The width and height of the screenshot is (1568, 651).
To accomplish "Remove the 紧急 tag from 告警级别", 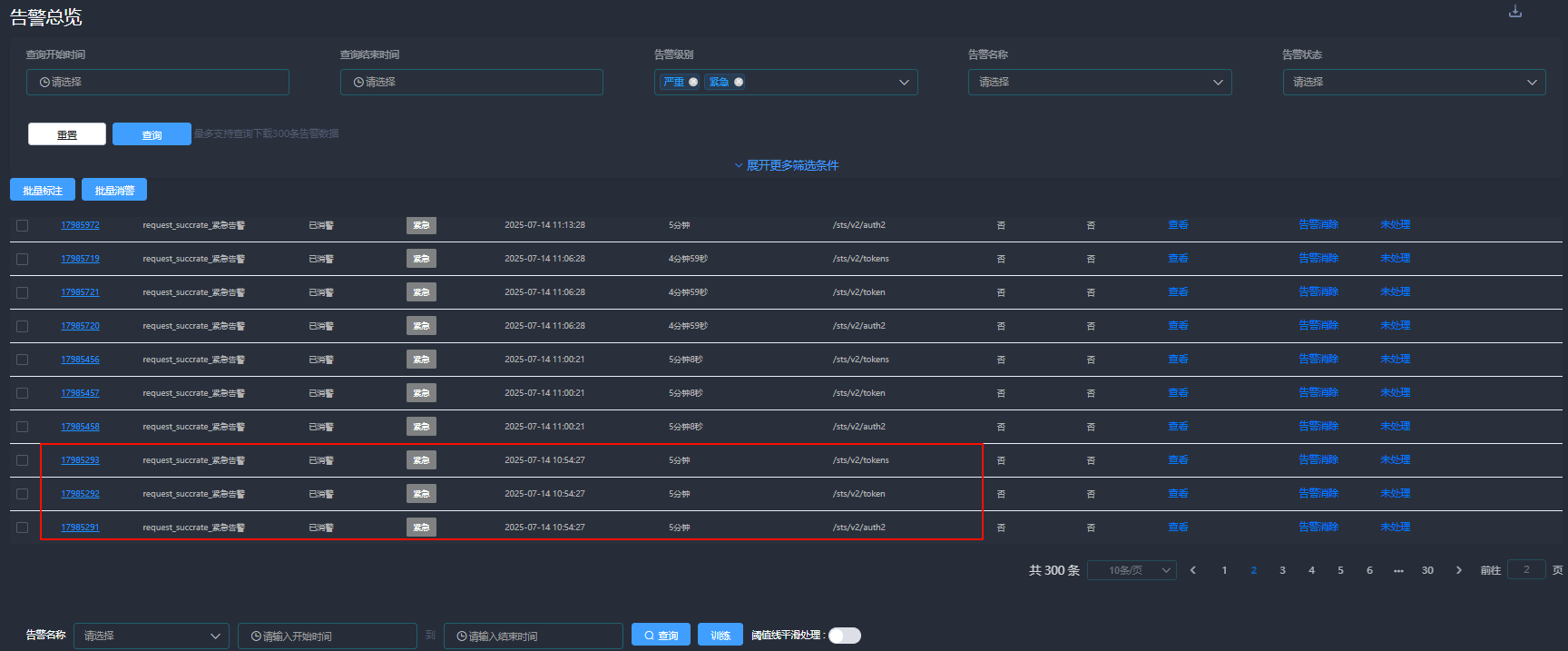I will 739,83.
